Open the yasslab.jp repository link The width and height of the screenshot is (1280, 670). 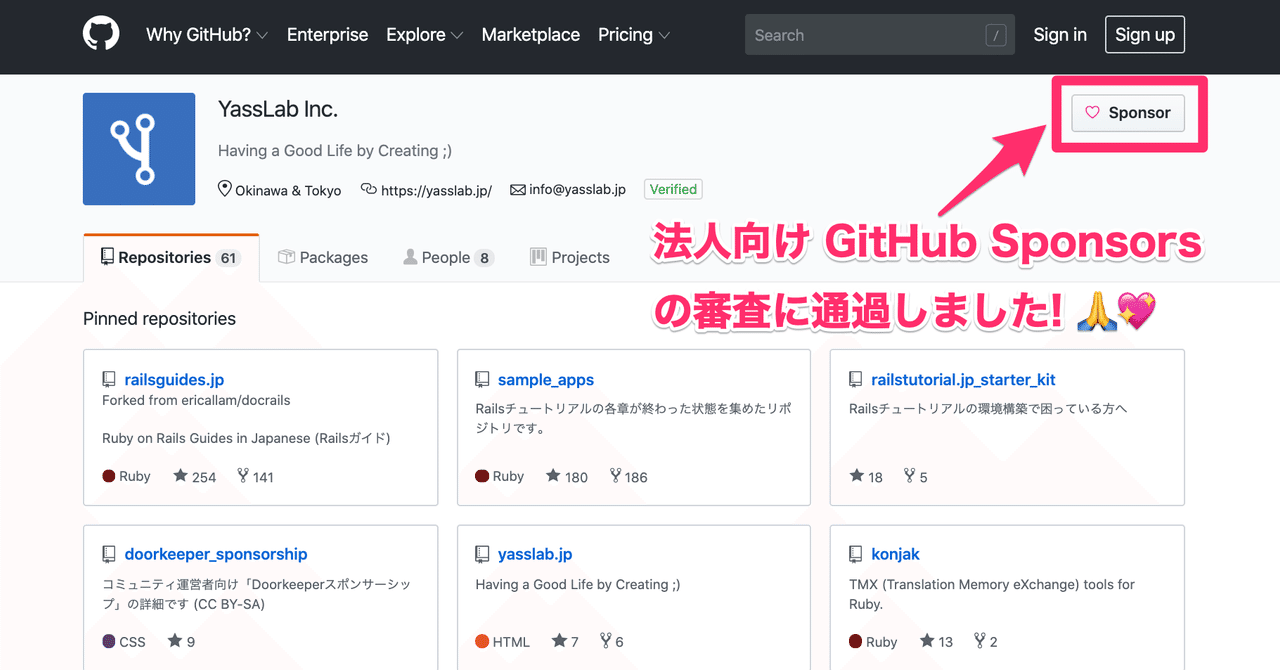(535, 554)
